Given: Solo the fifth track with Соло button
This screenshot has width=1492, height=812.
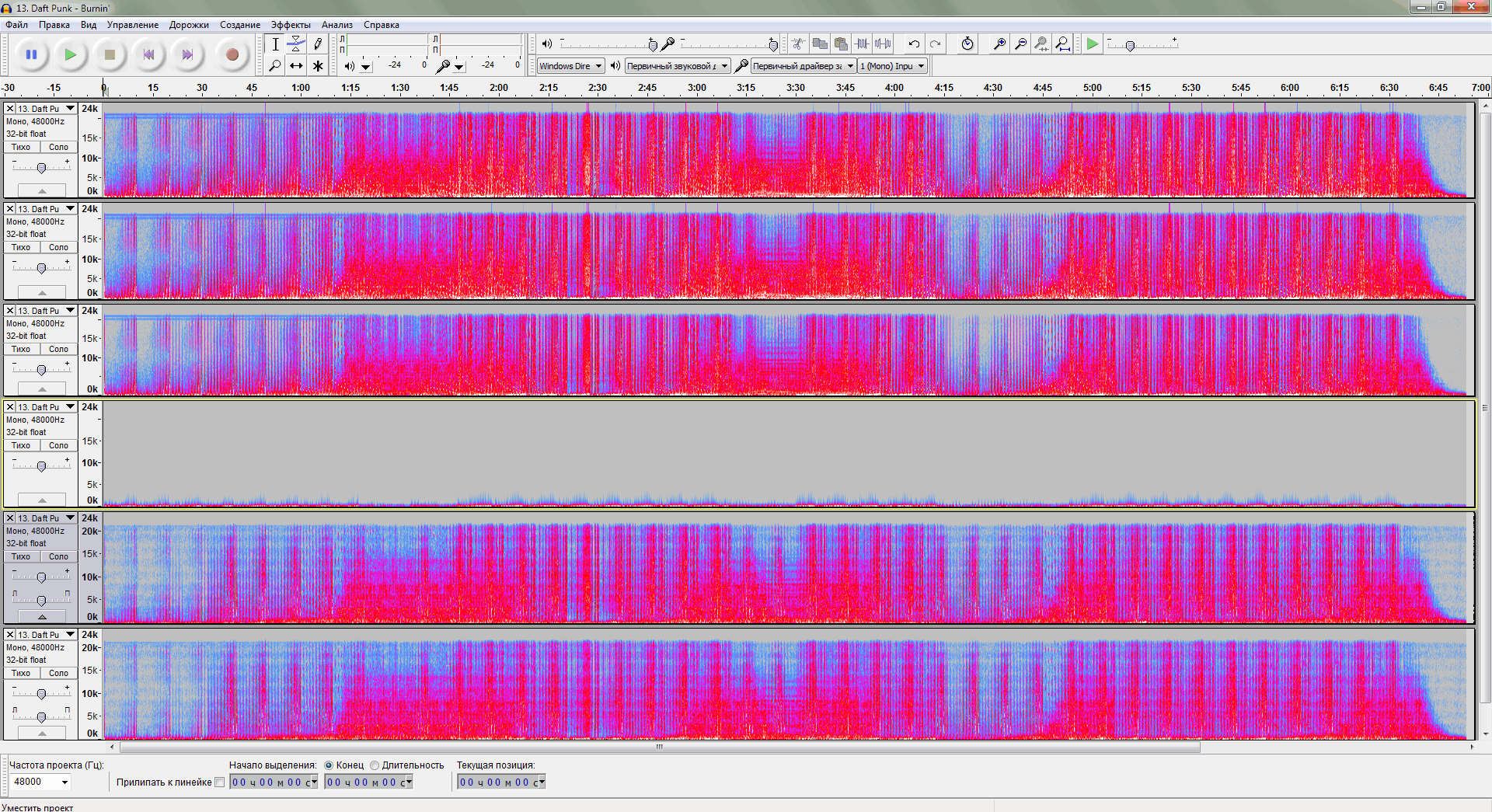Looking at the screenshot, I should click(59, 556).
